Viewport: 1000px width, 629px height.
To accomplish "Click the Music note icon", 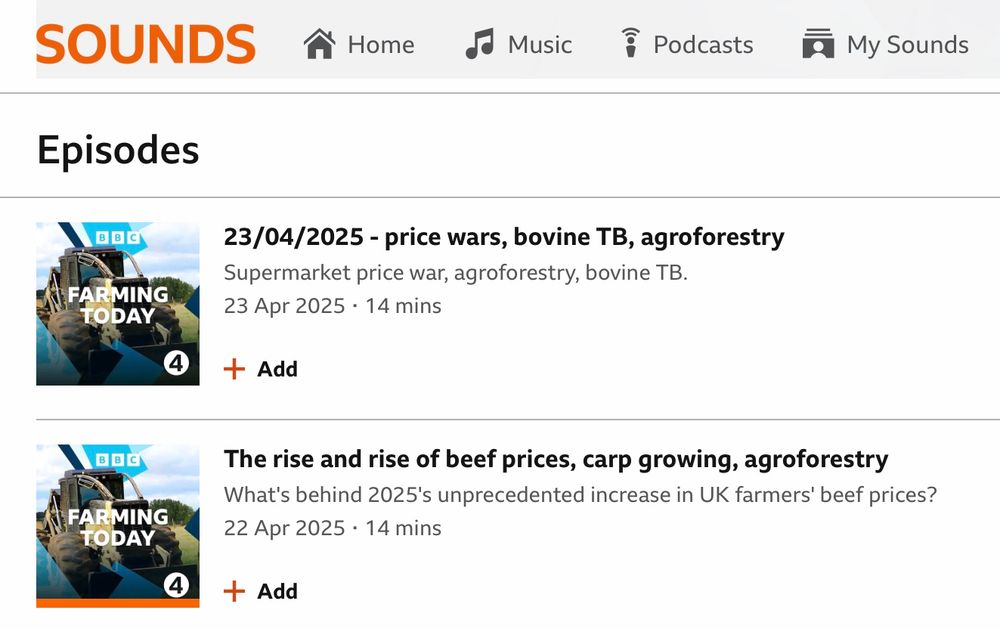I will [x=480, y=44].
